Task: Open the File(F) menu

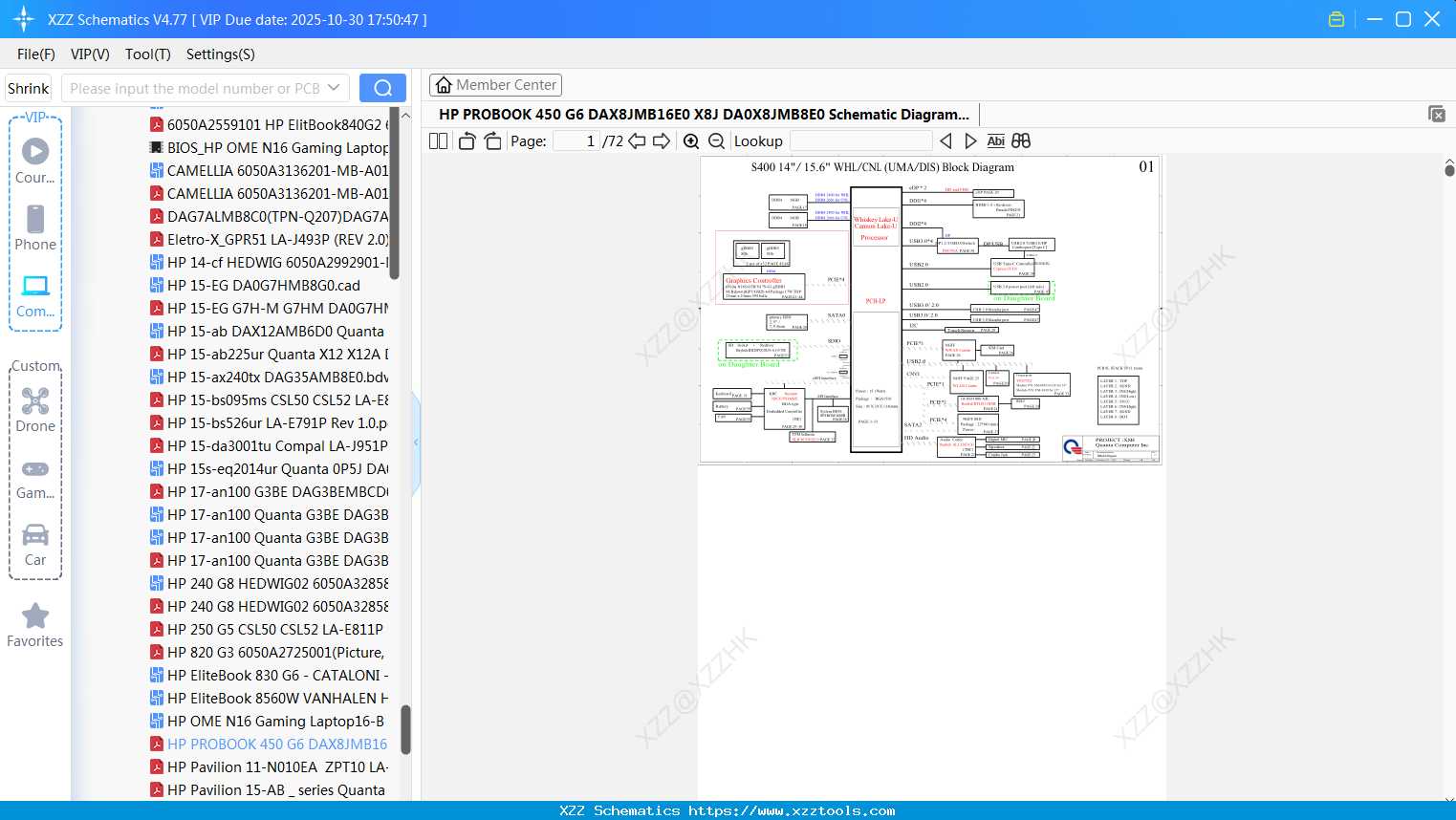Action: point(36,54)
